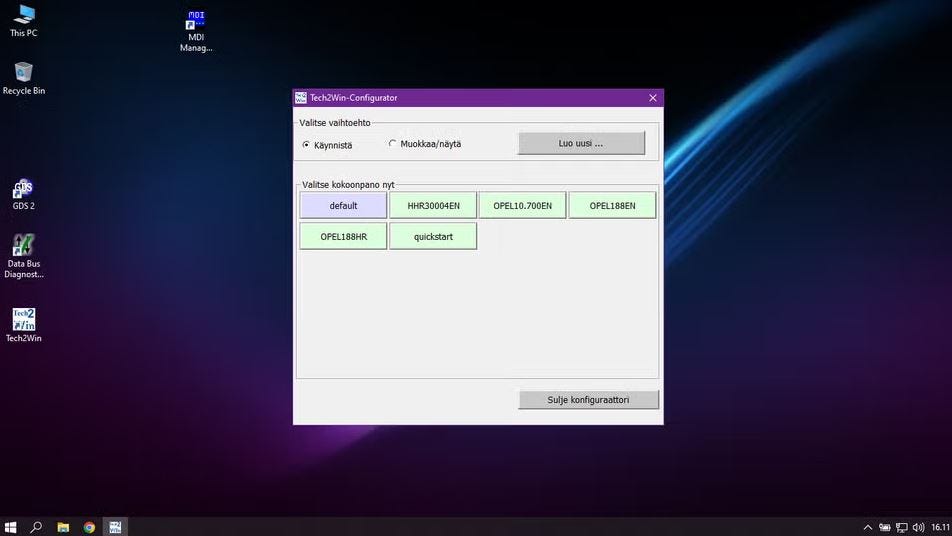Show hidden system tray icons
This screenshot has height=536, width=952.
[x=868, y=527]
